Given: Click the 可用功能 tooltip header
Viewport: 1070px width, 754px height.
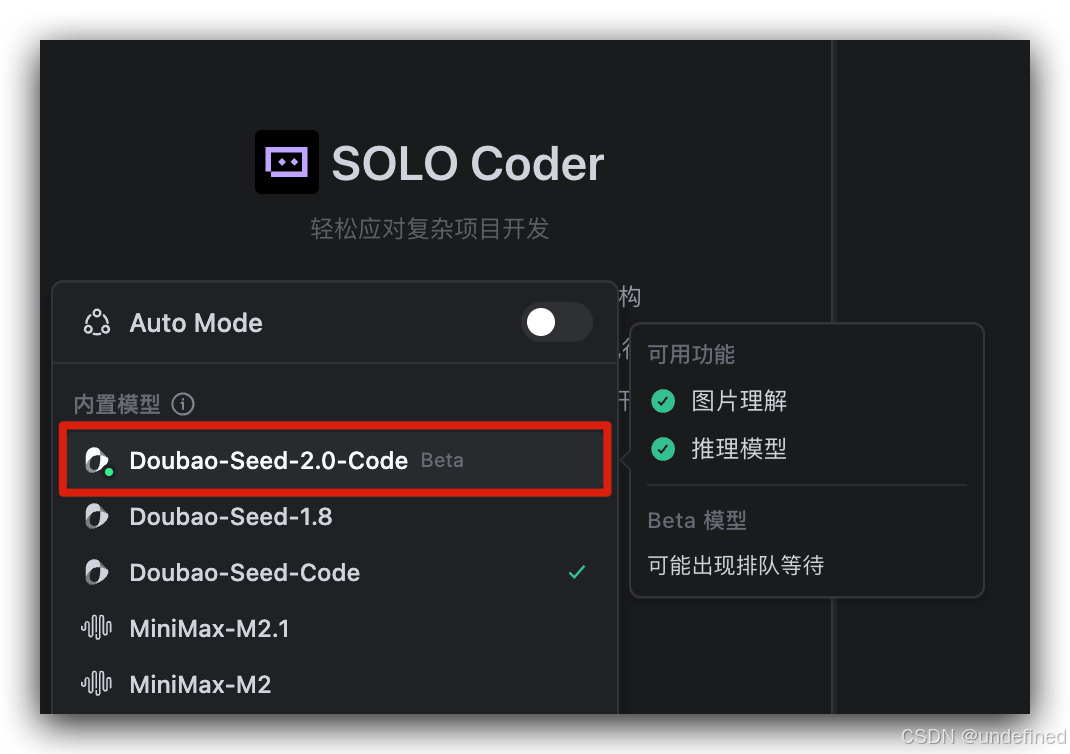Looking at the screenshot, I should (x=691, y=354).
